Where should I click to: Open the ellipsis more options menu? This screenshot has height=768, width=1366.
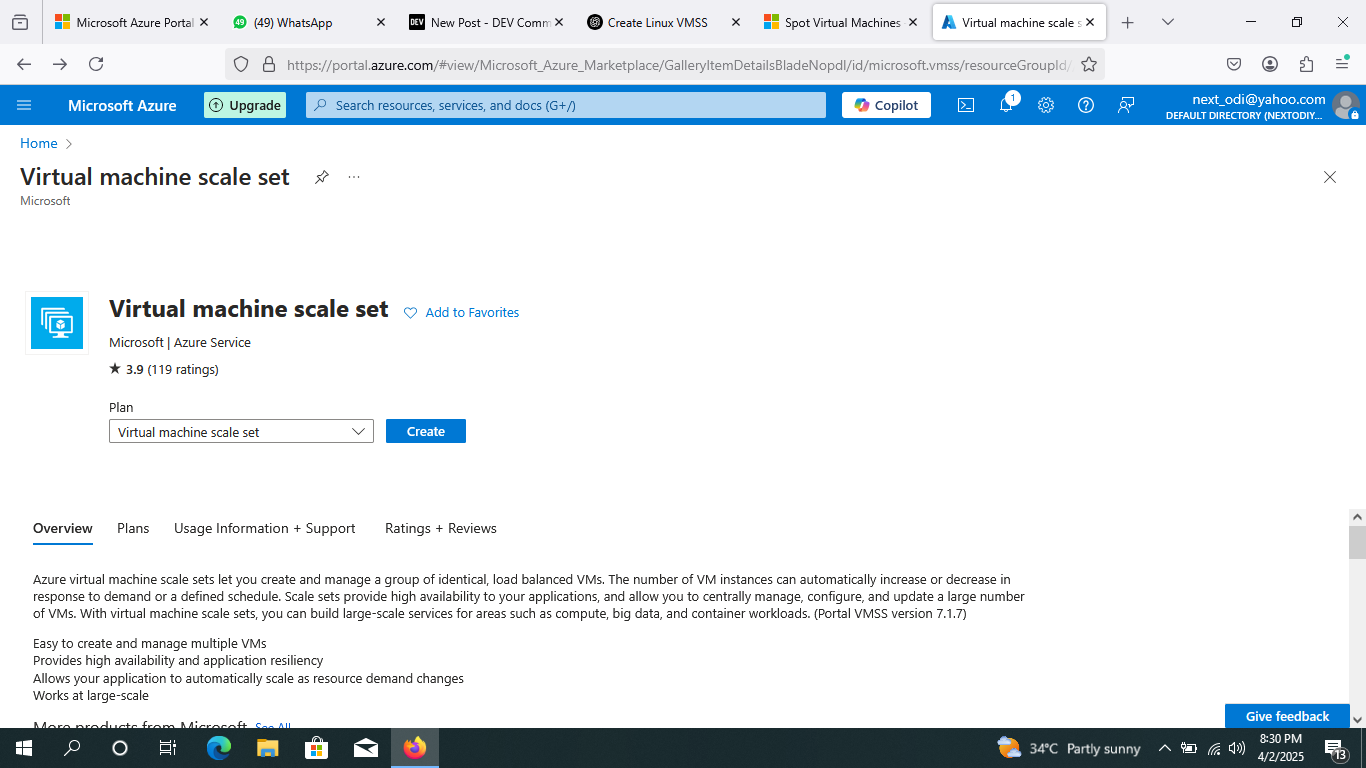tap(354, 177)
